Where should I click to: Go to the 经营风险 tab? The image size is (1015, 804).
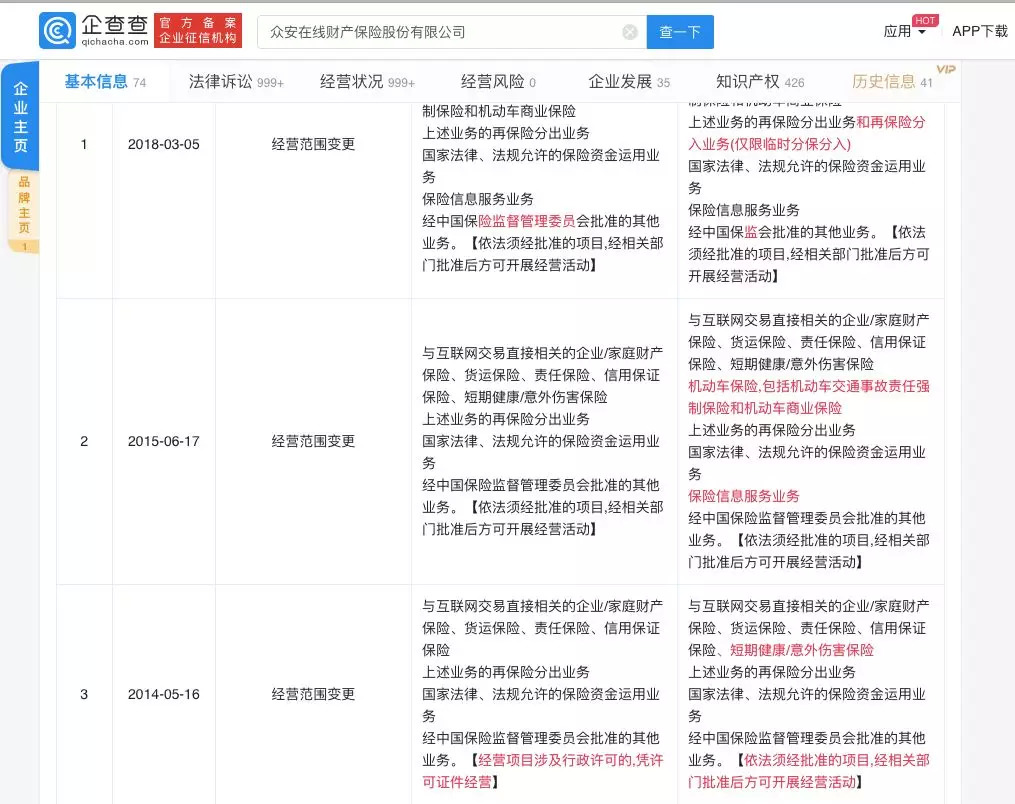coord(498,82)
